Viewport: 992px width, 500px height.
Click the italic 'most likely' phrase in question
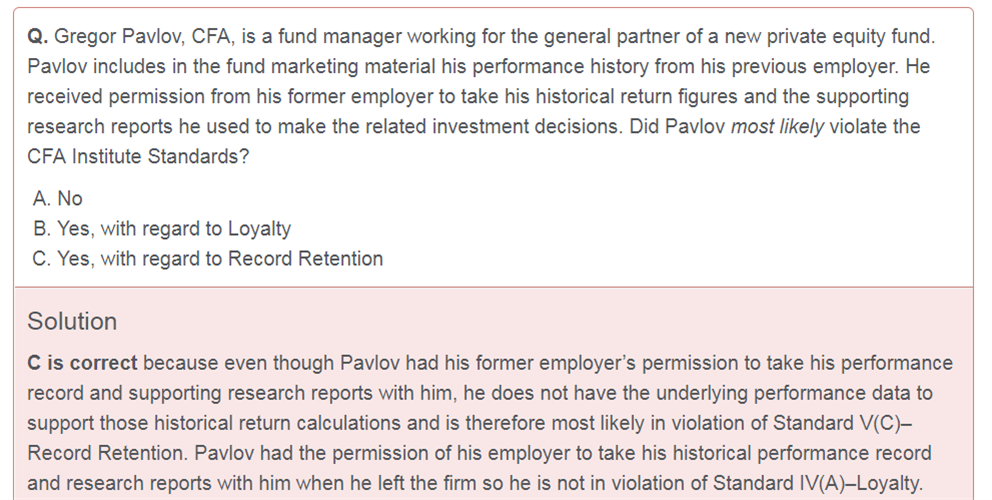777,127
